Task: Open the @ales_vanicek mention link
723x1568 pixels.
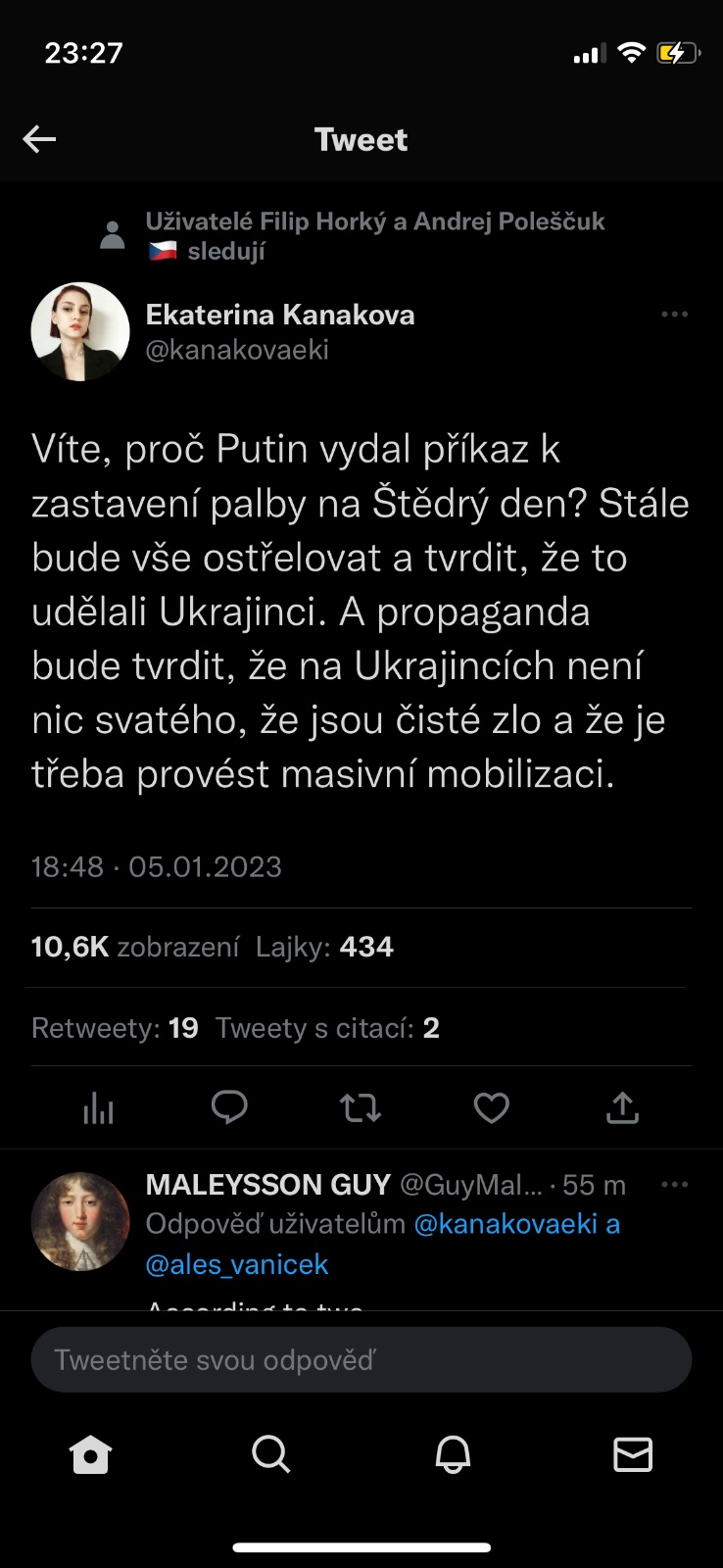Action: click(237, 1265)
